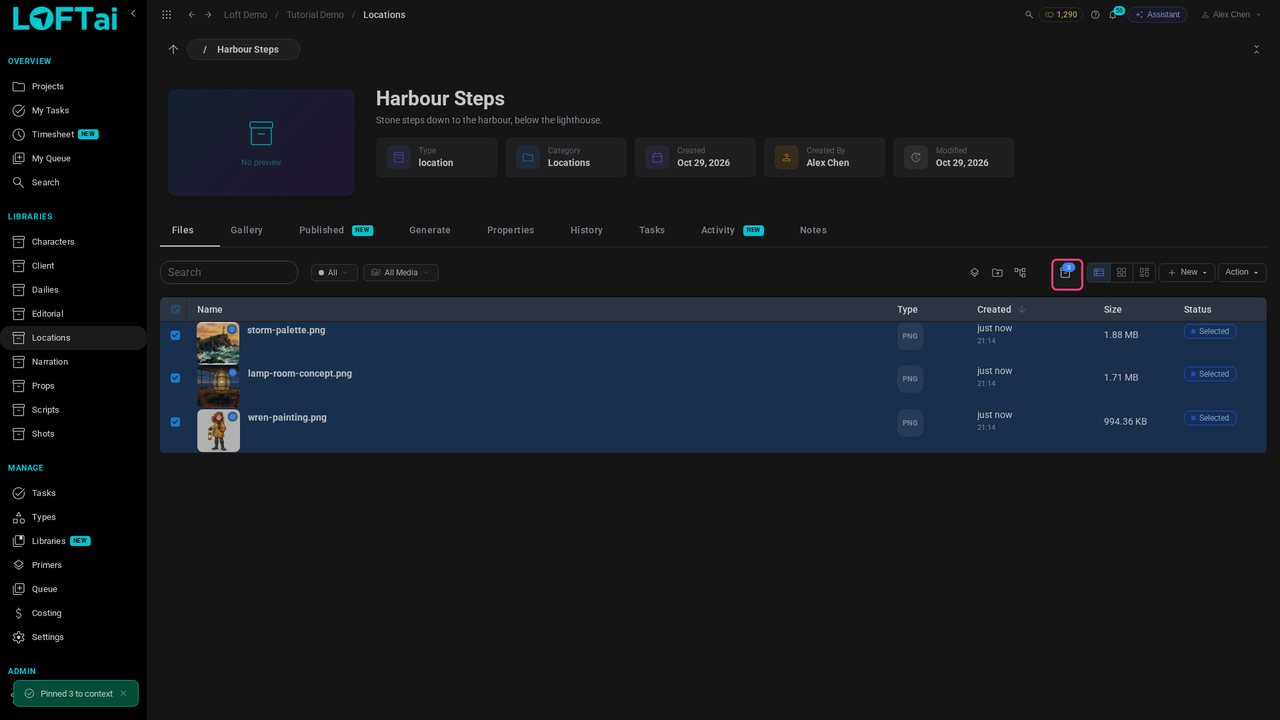Open the notifications bell
Image resolution: width=1280 pixels, height=720 pixels.
(1113, 15)
